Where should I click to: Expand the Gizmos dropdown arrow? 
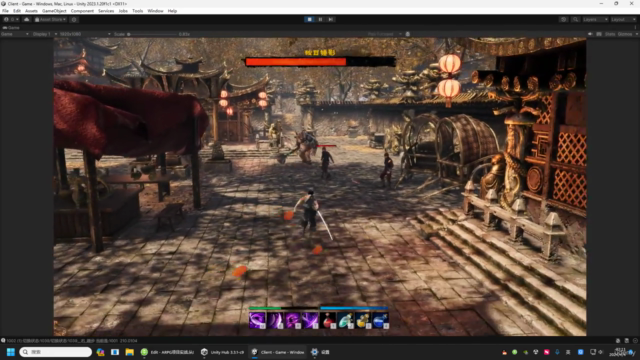click(x=636, y=34)
